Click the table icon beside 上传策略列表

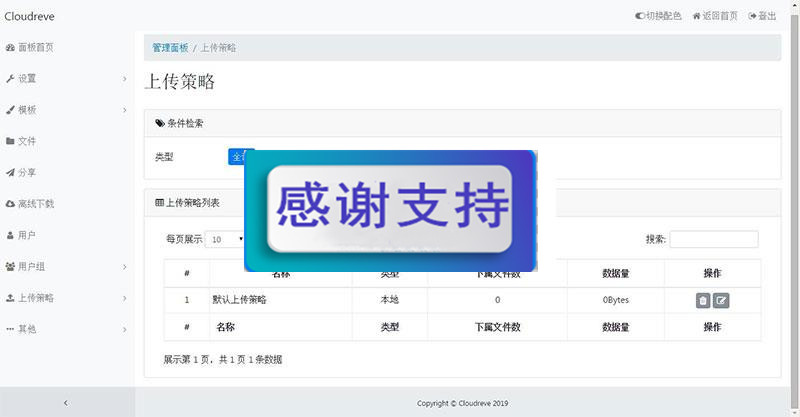click(159, 203)
